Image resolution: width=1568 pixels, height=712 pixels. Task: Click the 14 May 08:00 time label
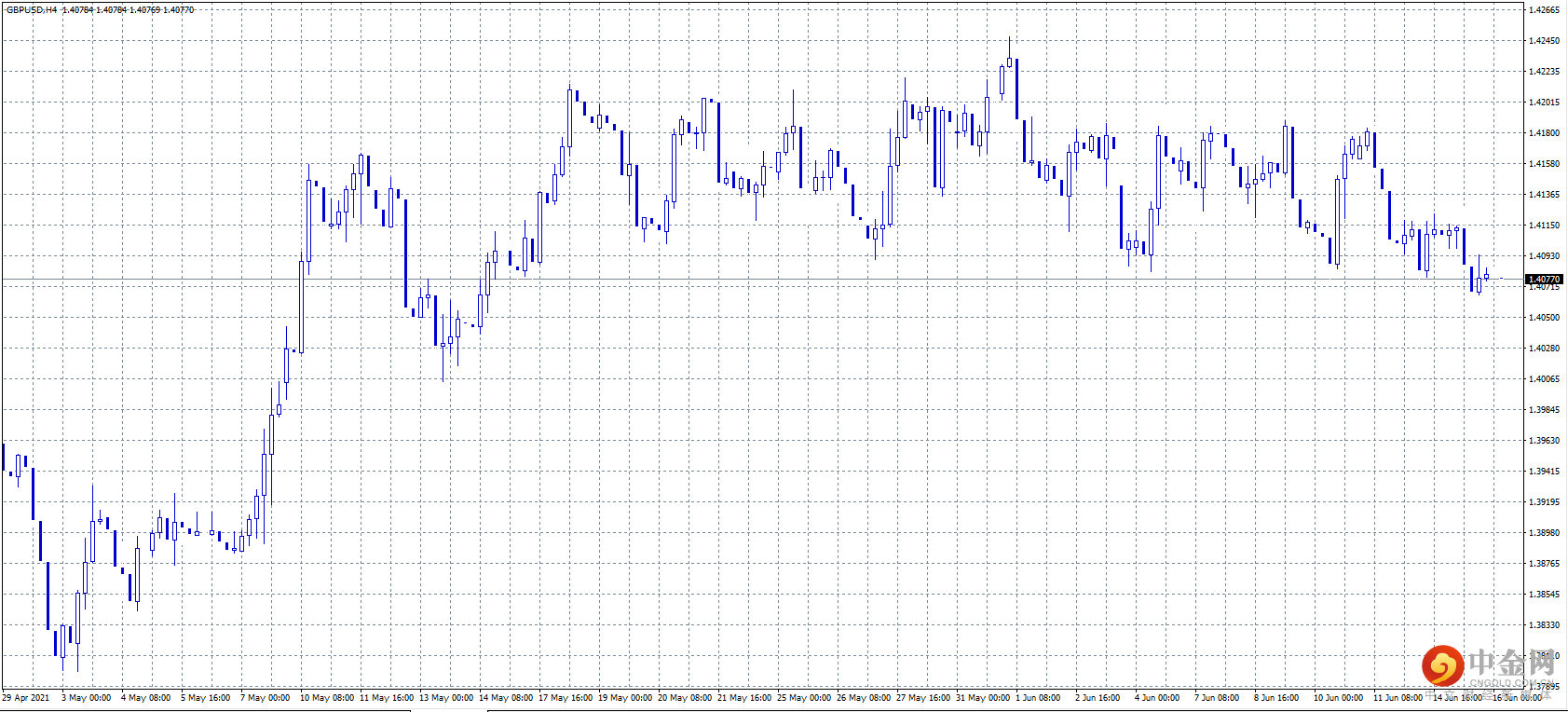pyautogui.click(x=506, y=697)
